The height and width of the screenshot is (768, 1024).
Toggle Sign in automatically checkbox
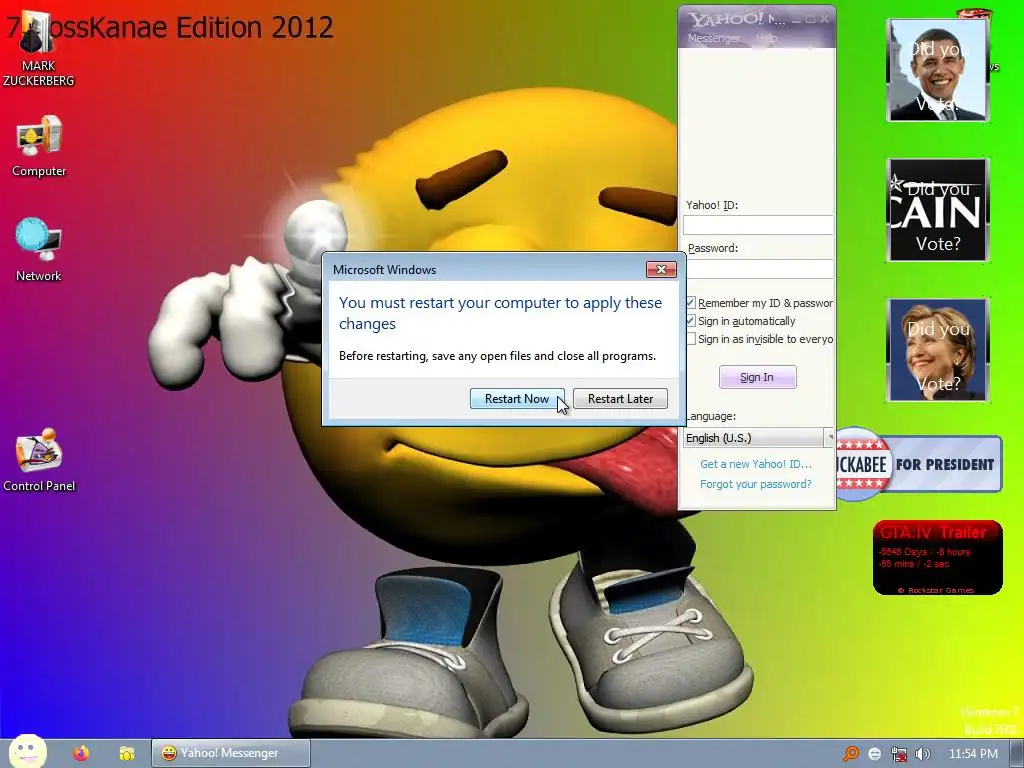click(690, 321)
